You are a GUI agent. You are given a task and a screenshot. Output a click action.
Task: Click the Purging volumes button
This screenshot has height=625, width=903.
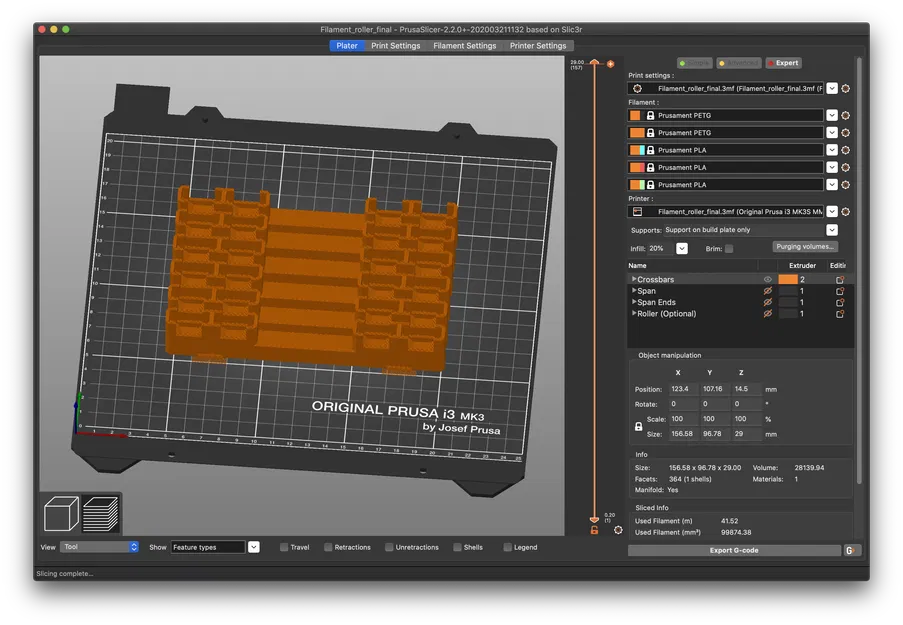point(805,247)
